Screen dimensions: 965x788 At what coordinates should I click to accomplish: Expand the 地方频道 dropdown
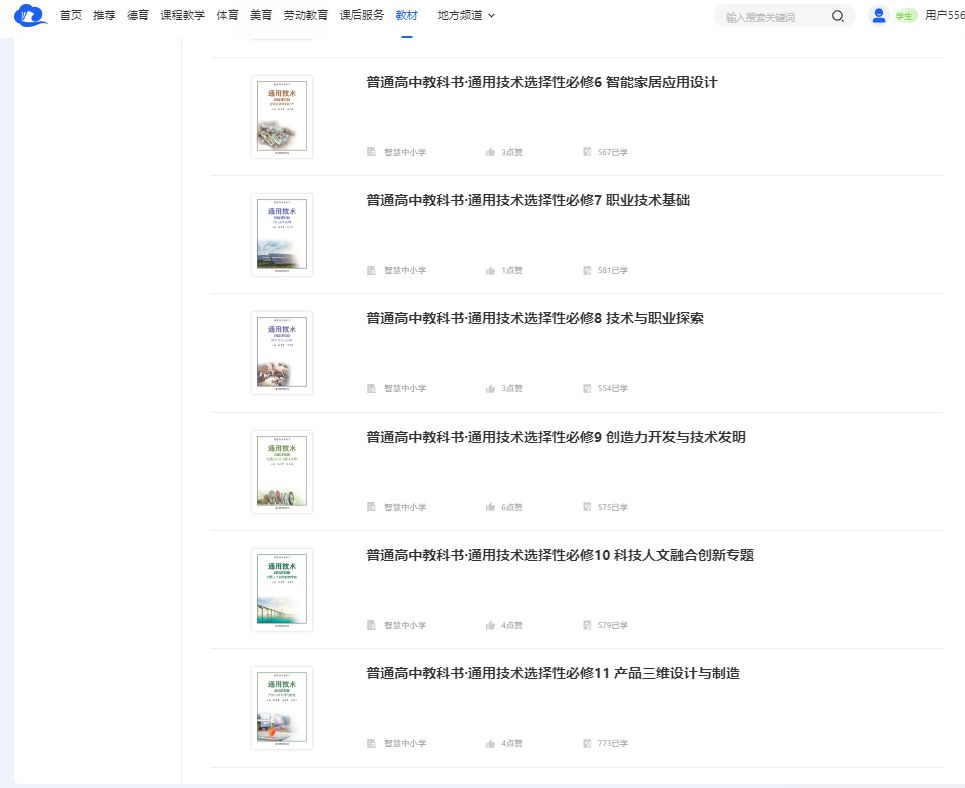point(466,15)
